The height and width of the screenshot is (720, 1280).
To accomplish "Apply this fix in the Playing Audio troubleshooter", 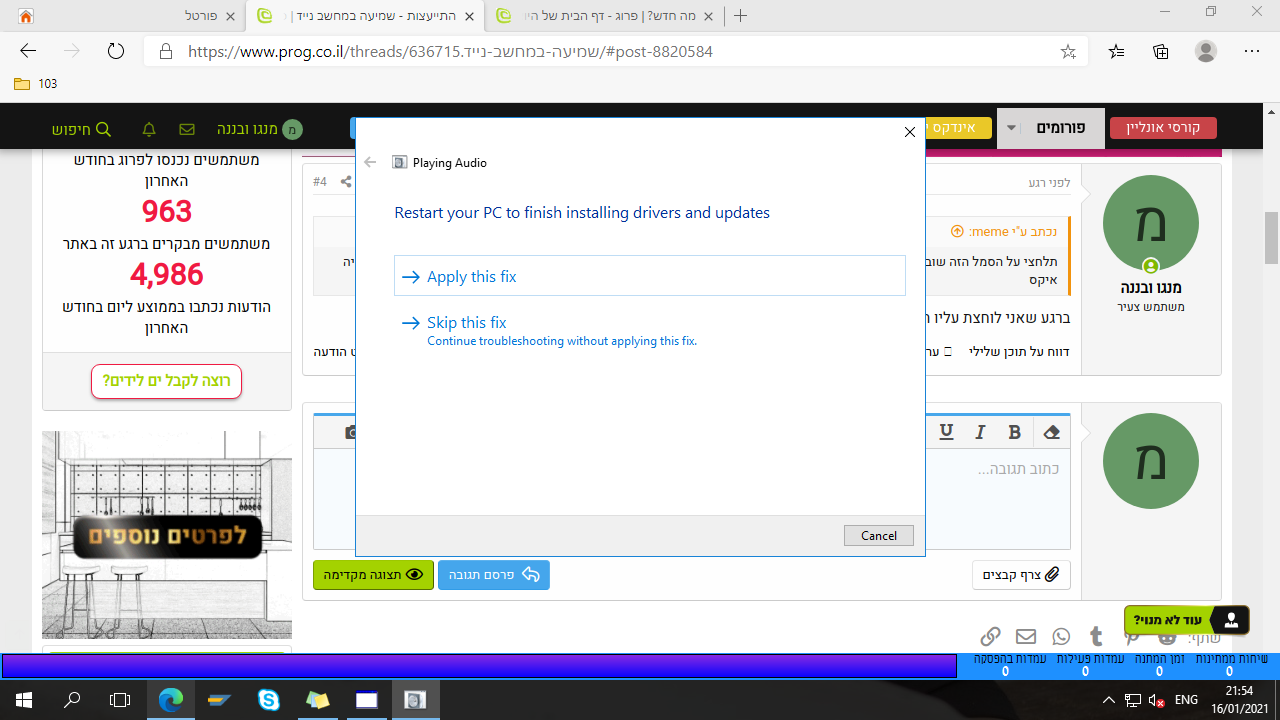I will [650, 276].
